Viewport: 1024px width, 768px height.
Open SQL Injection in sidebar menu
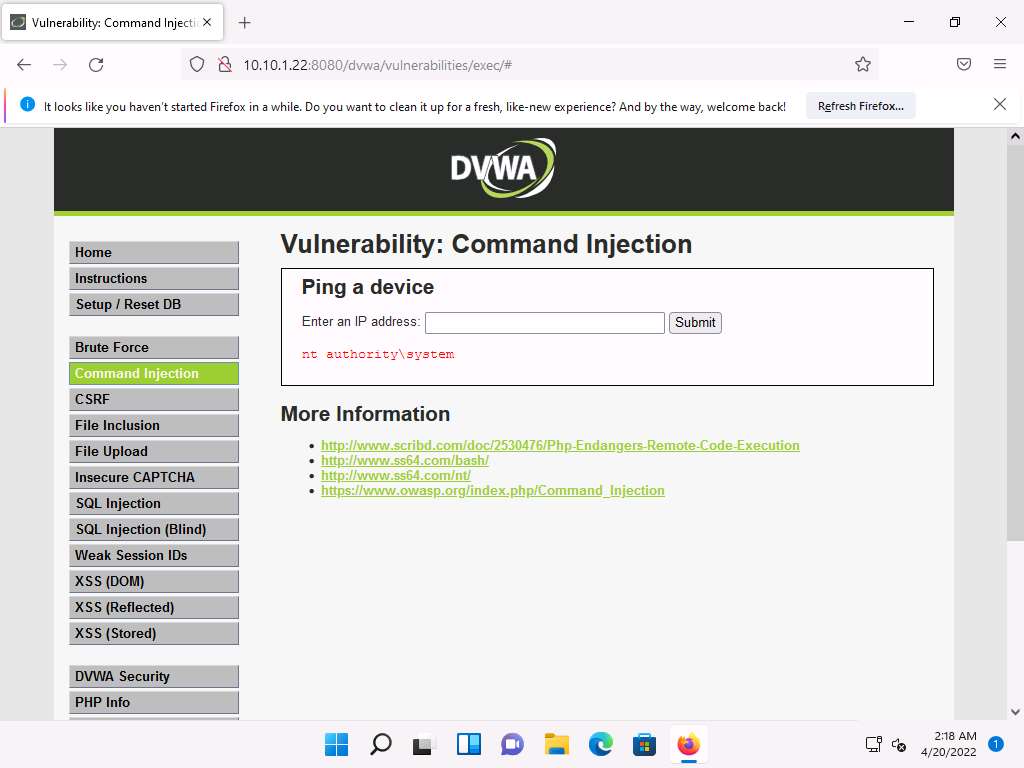(x=153, y=503)
